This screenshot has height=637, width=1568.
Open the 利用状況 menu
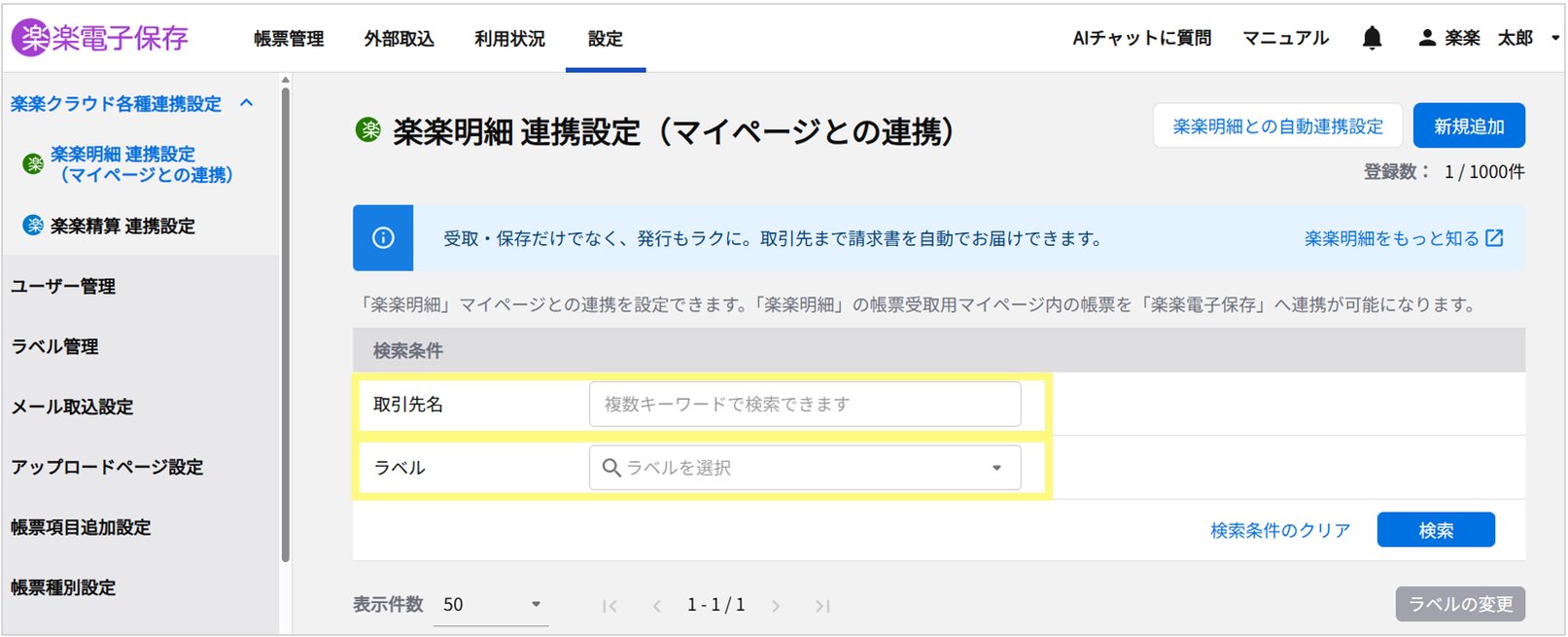509,39
